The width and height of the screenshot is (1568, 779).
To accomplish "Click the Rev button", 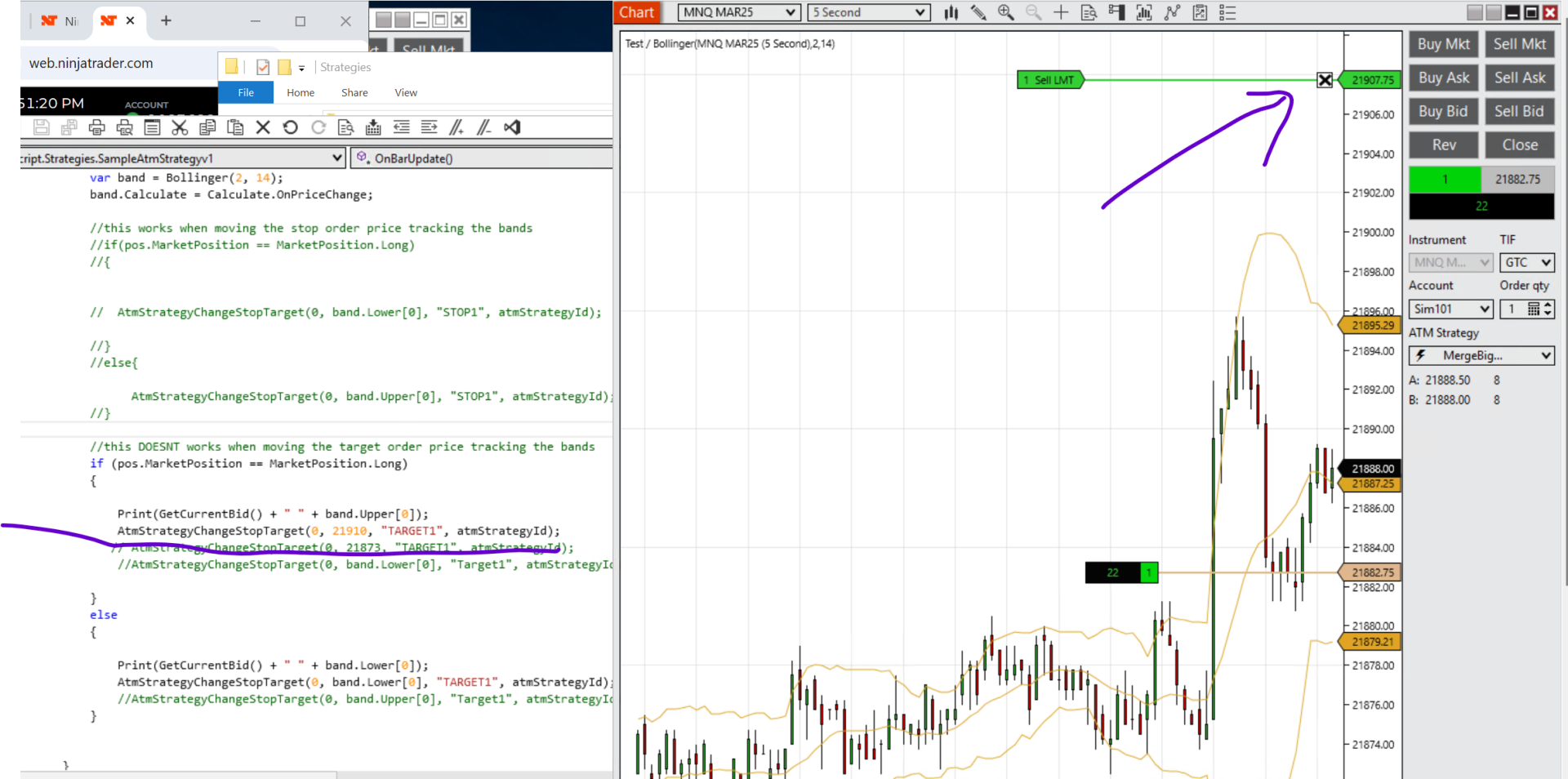I will 1443,145.
